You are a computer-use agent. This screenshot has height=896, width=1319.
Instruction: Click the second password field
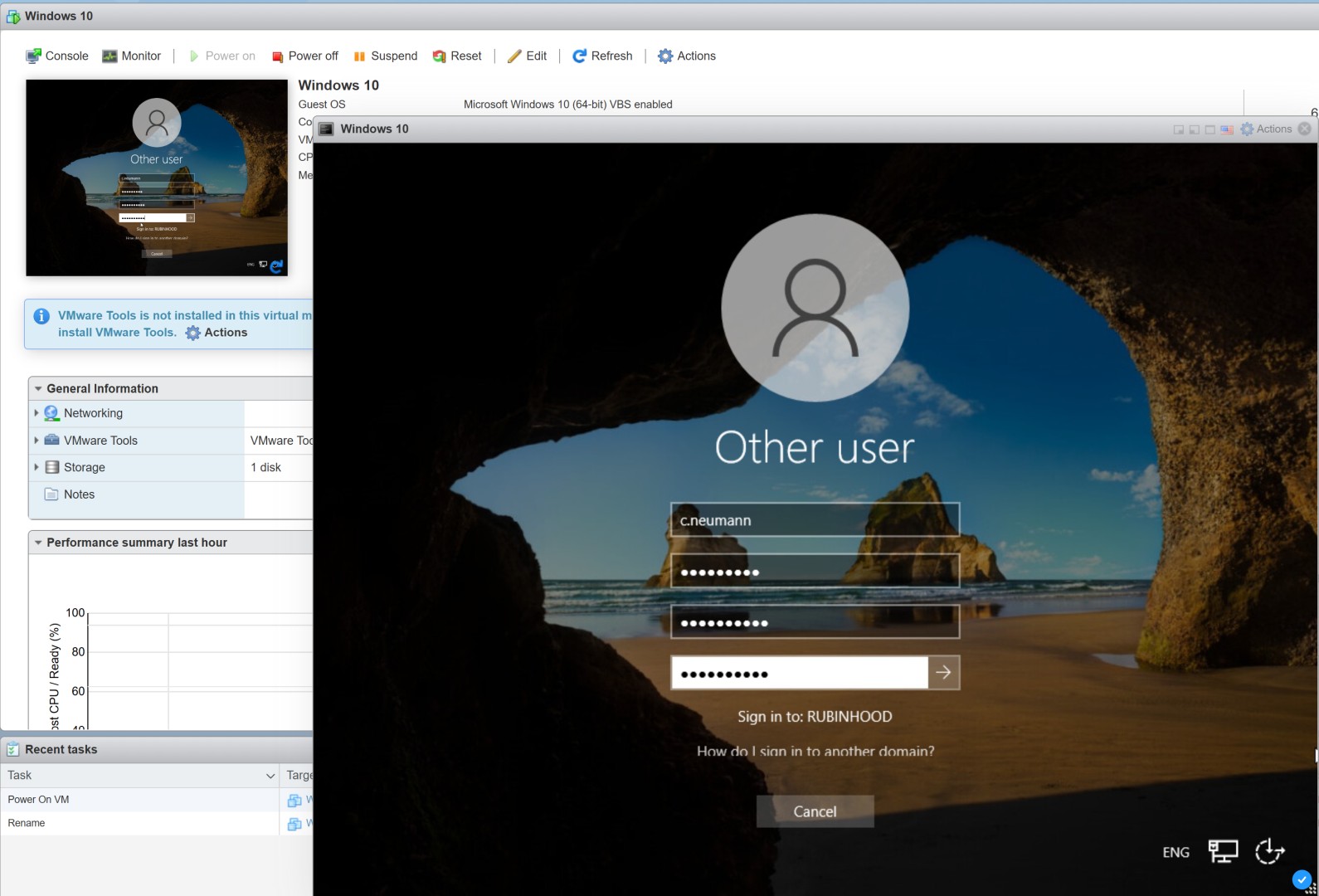point(815,622)
